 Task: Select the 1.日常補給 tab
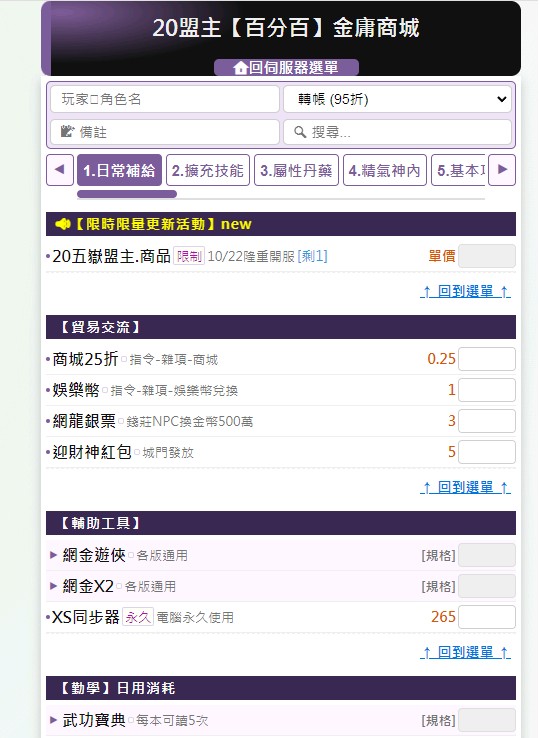(119, 170)
